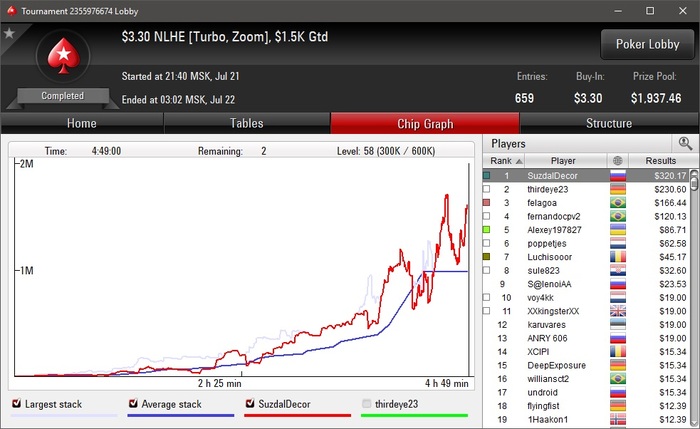Click the PokerStars icon in title bar
700x429 pixels.
pyautogui.click(x=12, y=11)
